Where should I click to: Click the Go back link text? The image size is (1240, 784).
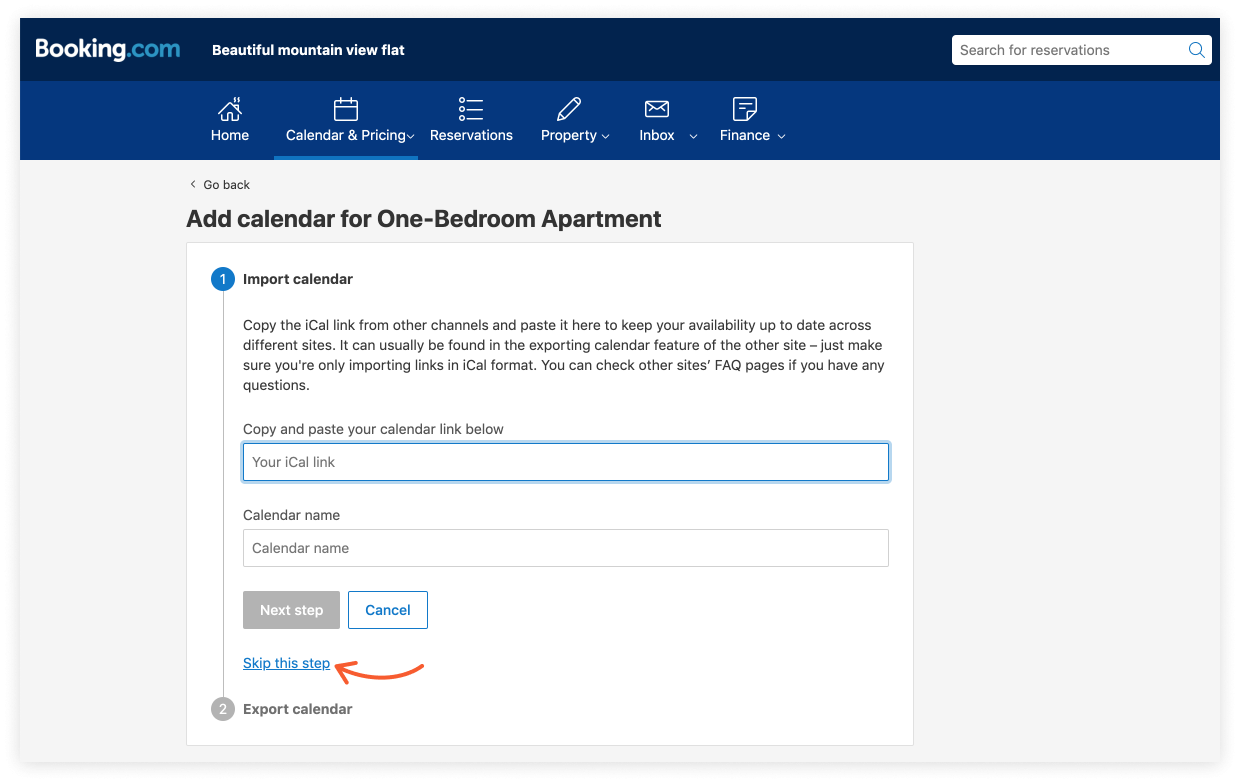point(226,184)
